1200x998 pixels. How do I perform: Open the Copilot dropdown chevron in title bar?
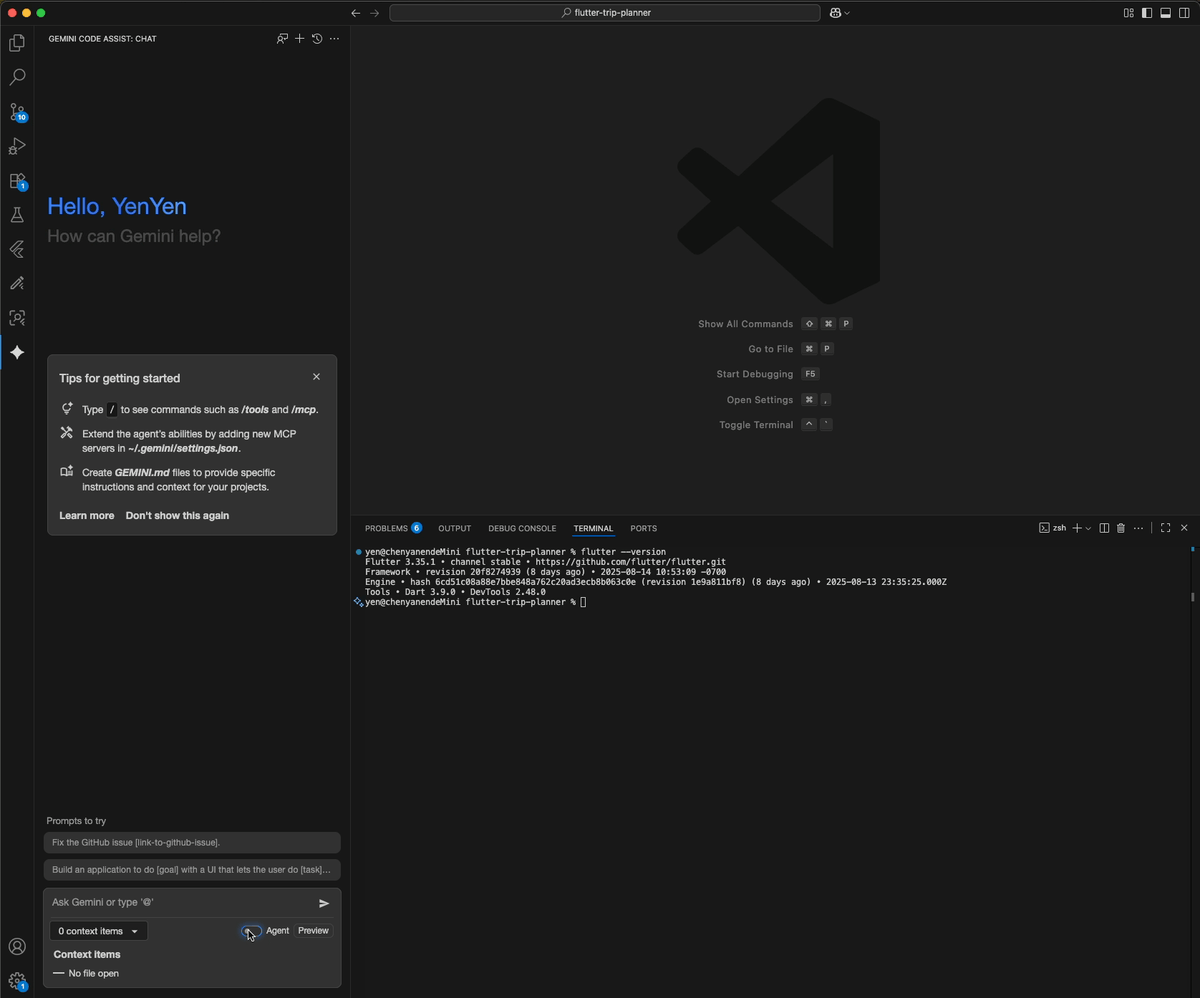[847, 13]
